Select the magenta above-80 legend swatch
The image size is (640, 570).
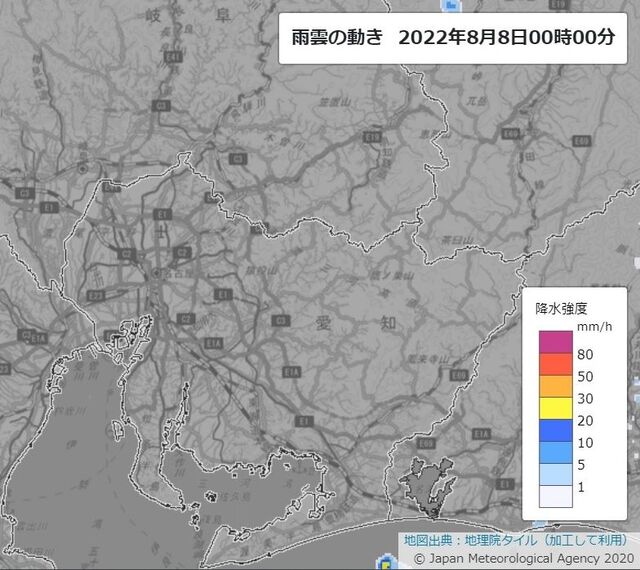556,342
